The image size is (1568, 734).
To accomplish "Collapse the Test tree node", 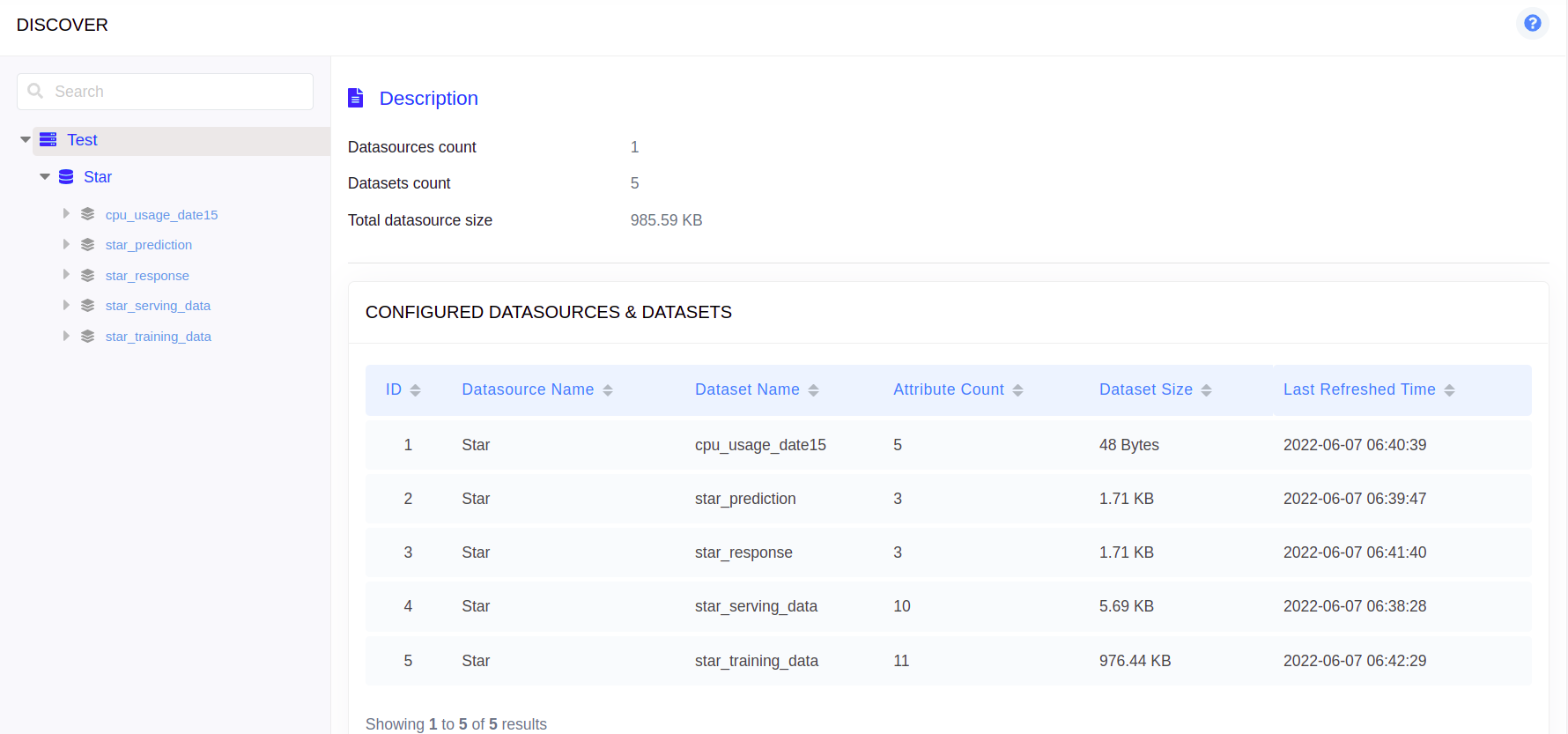I will (x=26, y=140).
